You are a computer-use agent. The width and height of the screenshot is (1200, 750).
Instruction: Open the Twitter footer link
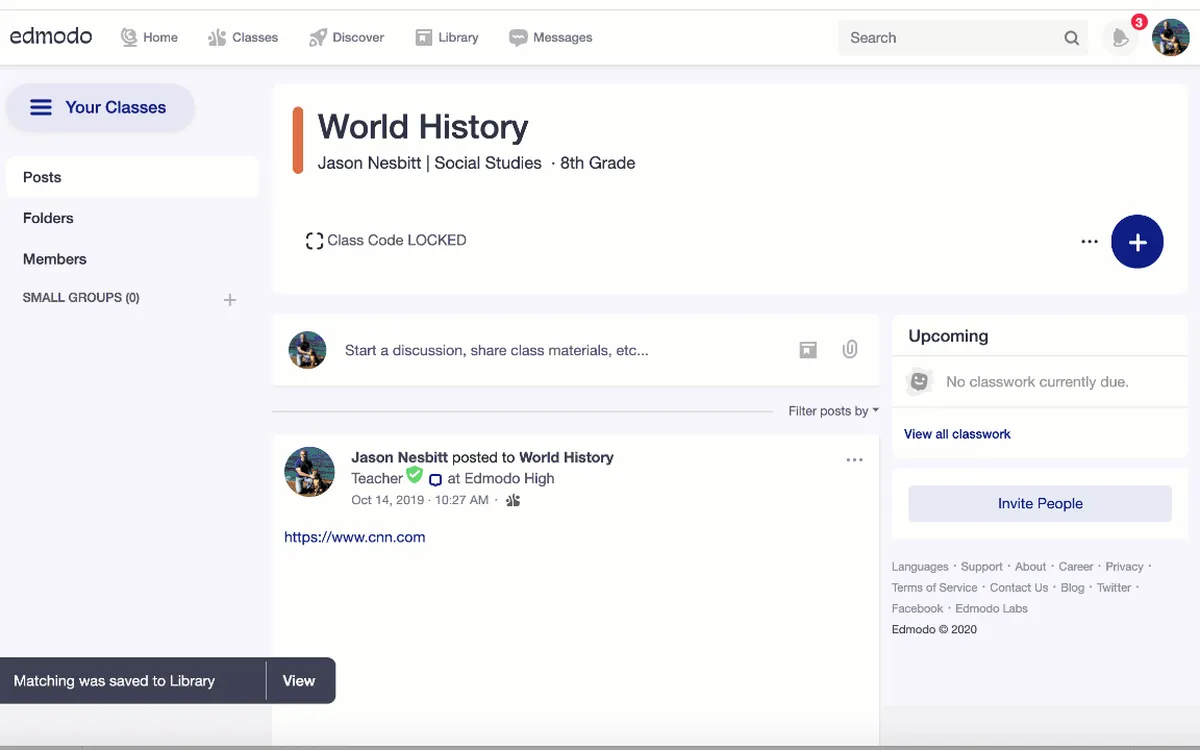pyautogui.click(x=1114, y=588)
